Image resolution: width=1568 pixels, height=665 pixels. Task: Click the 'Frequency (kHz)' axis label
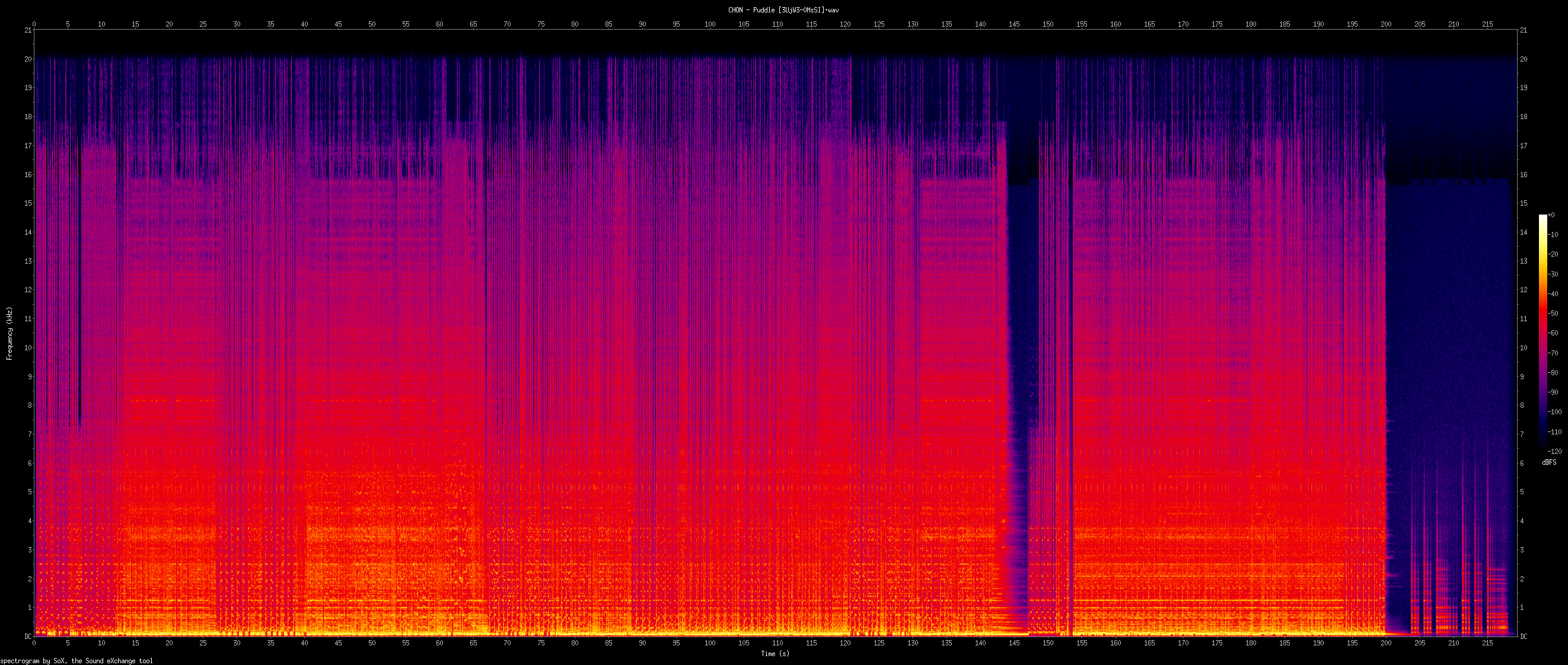9,334
